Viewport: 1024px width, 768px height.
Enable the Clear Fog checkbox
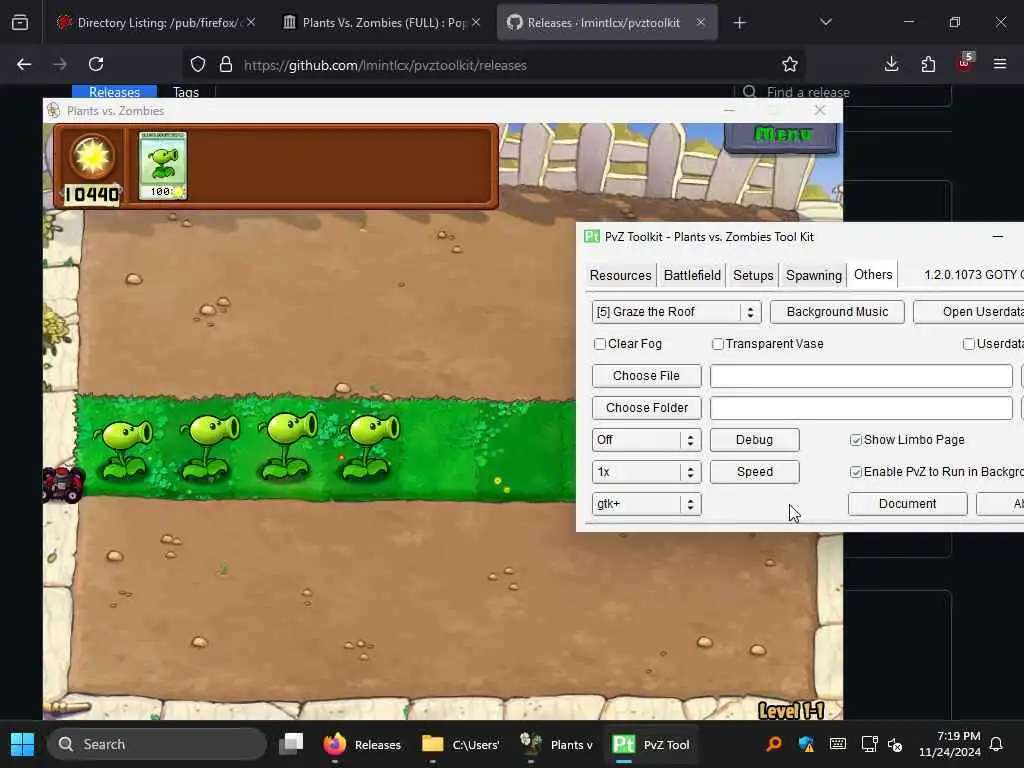(x=600, y=344)
